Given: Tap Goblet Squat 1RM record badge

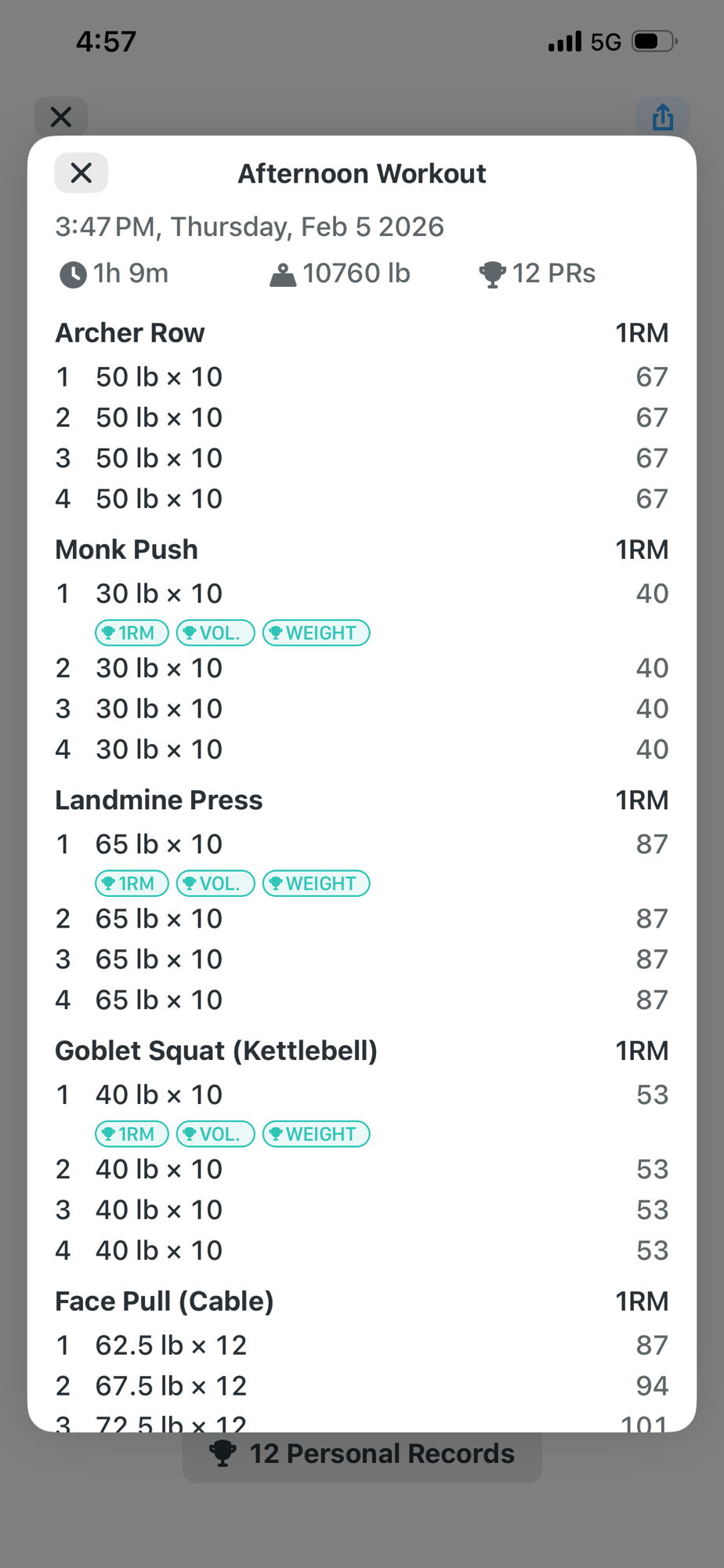Looking at the screenshot, I should coord(132,1134).
